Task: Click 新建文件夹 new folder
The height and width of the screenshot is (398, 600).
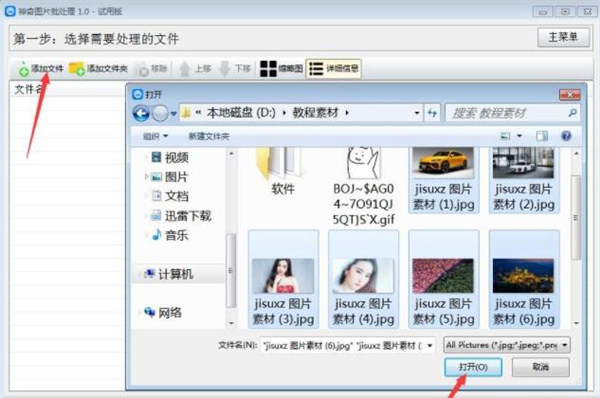Action: point(209,136)
